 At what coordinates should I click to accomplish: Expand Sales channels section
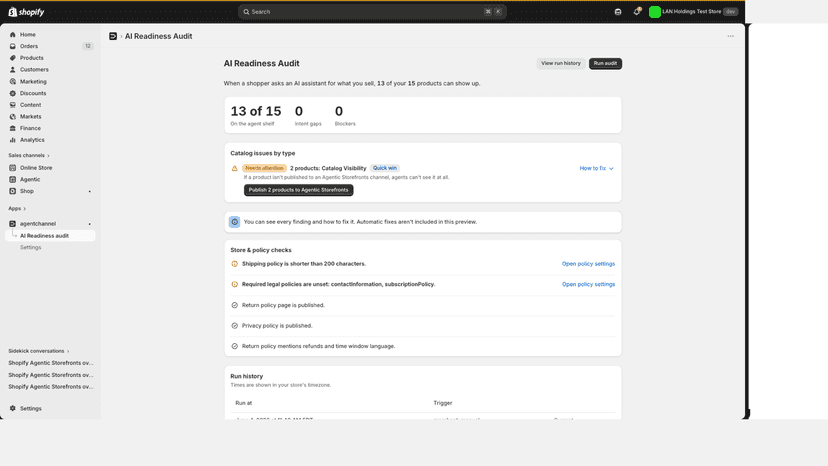[x=29, y=155]
